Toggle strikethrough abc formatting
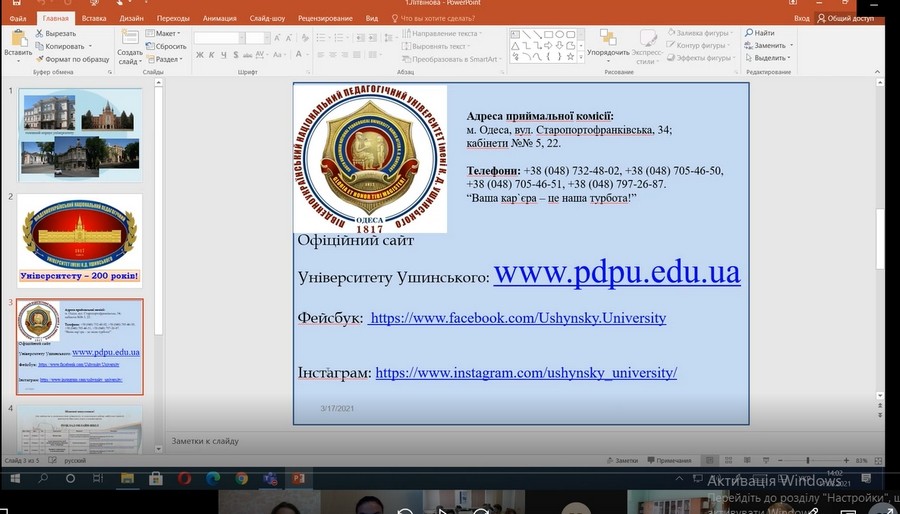Viewport: 900px width, 514px height. pyautogui.click(x=247, y=55)
